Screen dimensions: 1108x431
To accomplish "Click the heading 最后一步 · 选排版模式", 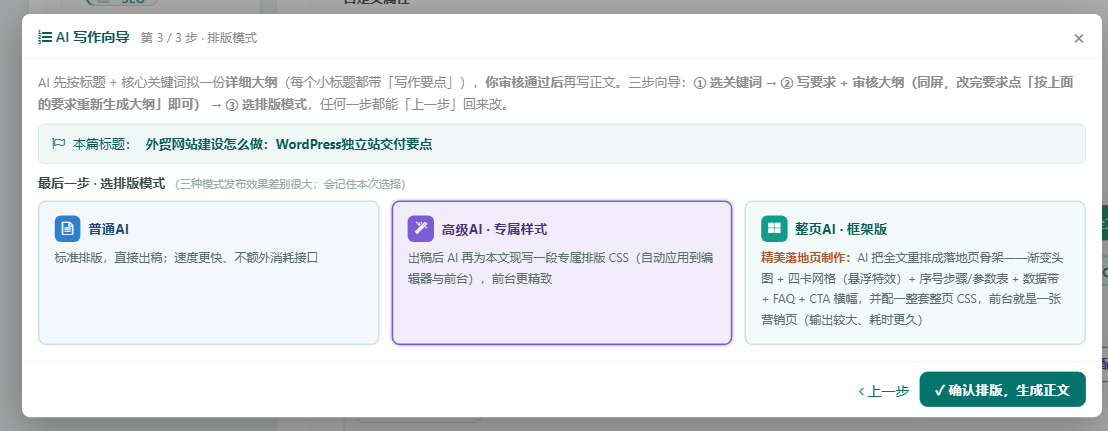I will click(x=101, y=184).
